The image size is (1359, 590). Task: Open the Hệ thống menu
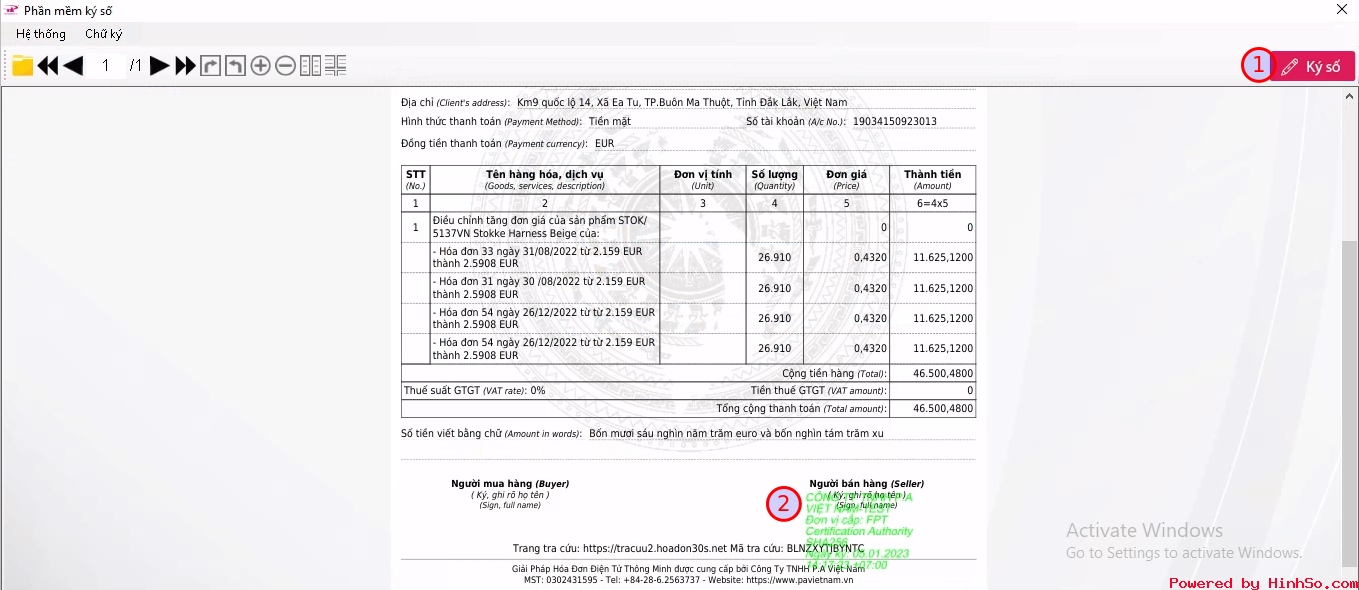(x=41, y=34)
